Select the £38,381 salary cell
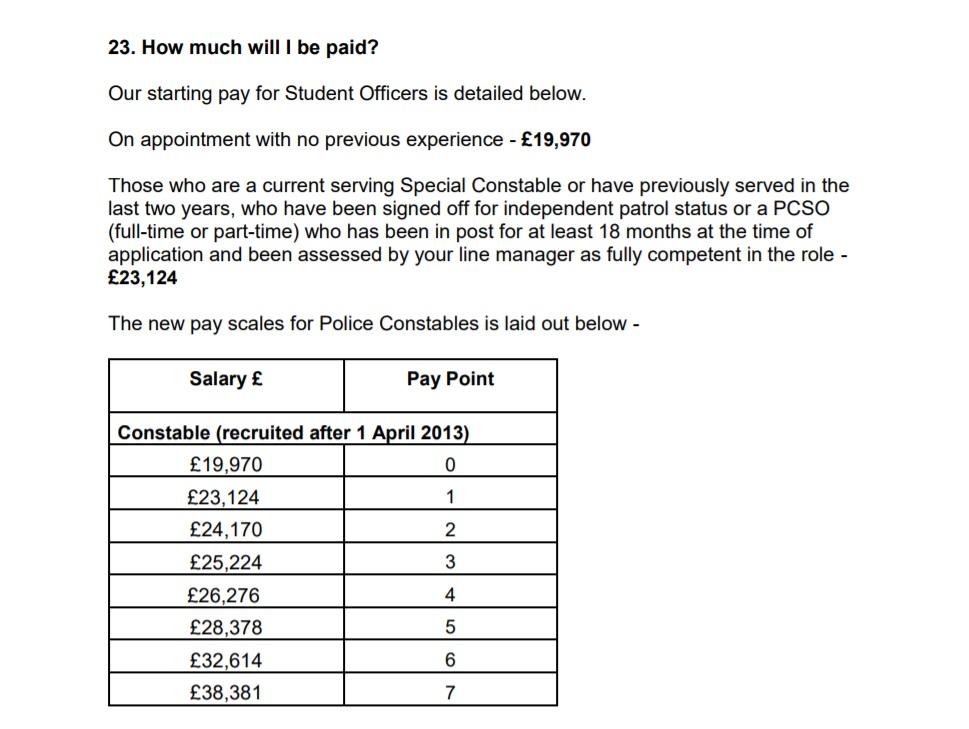 click(x=225, y=692)
